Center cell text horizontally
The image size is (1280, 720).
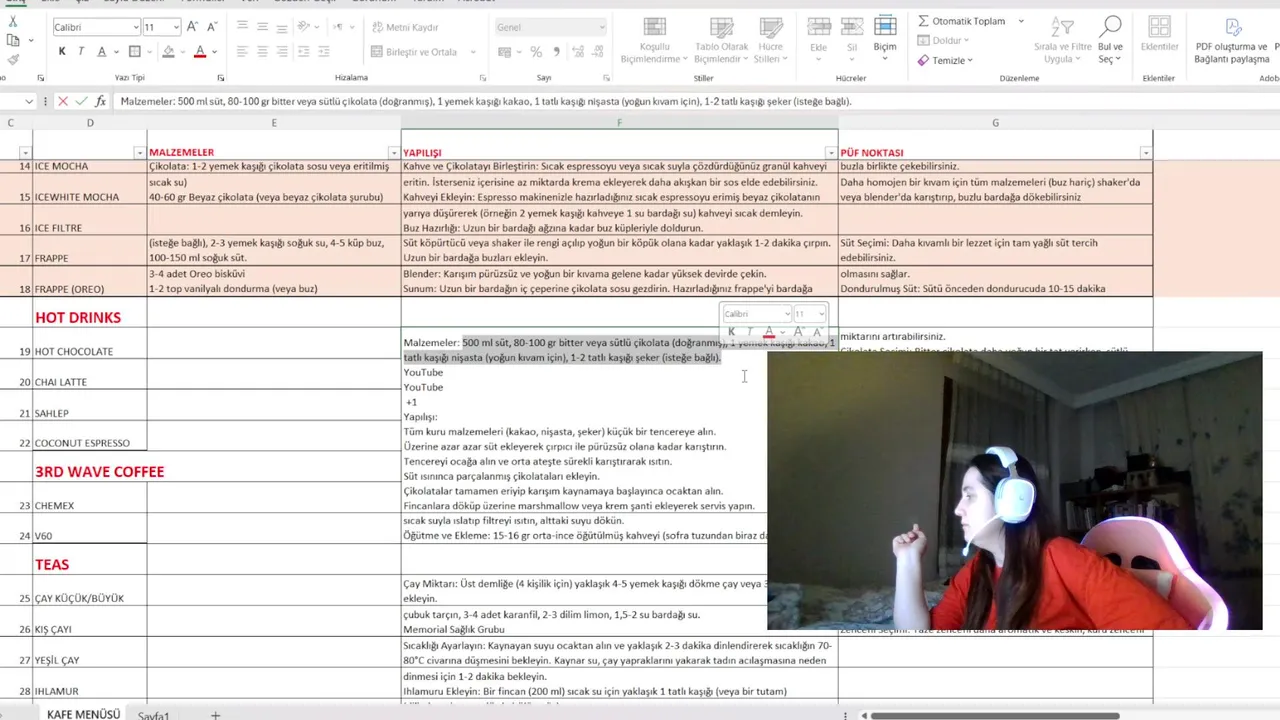click(x=262, y=52)
